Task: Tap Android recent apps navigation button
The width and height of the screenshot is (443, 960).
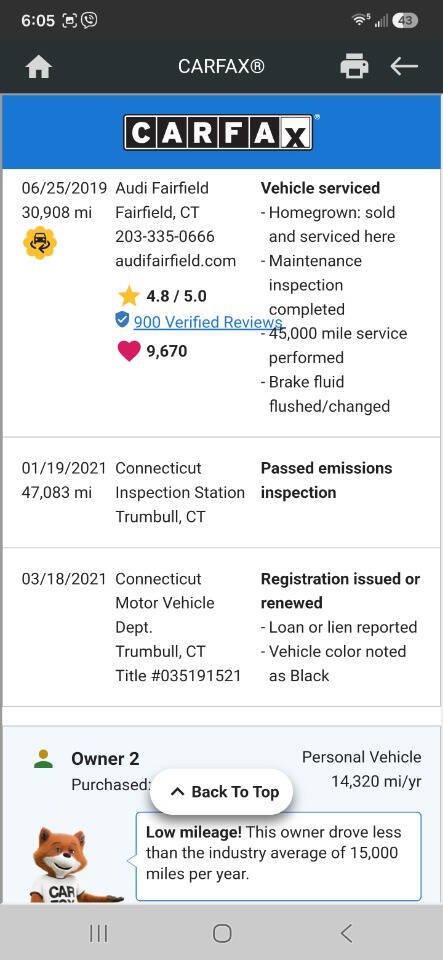Action: [99, 933]
